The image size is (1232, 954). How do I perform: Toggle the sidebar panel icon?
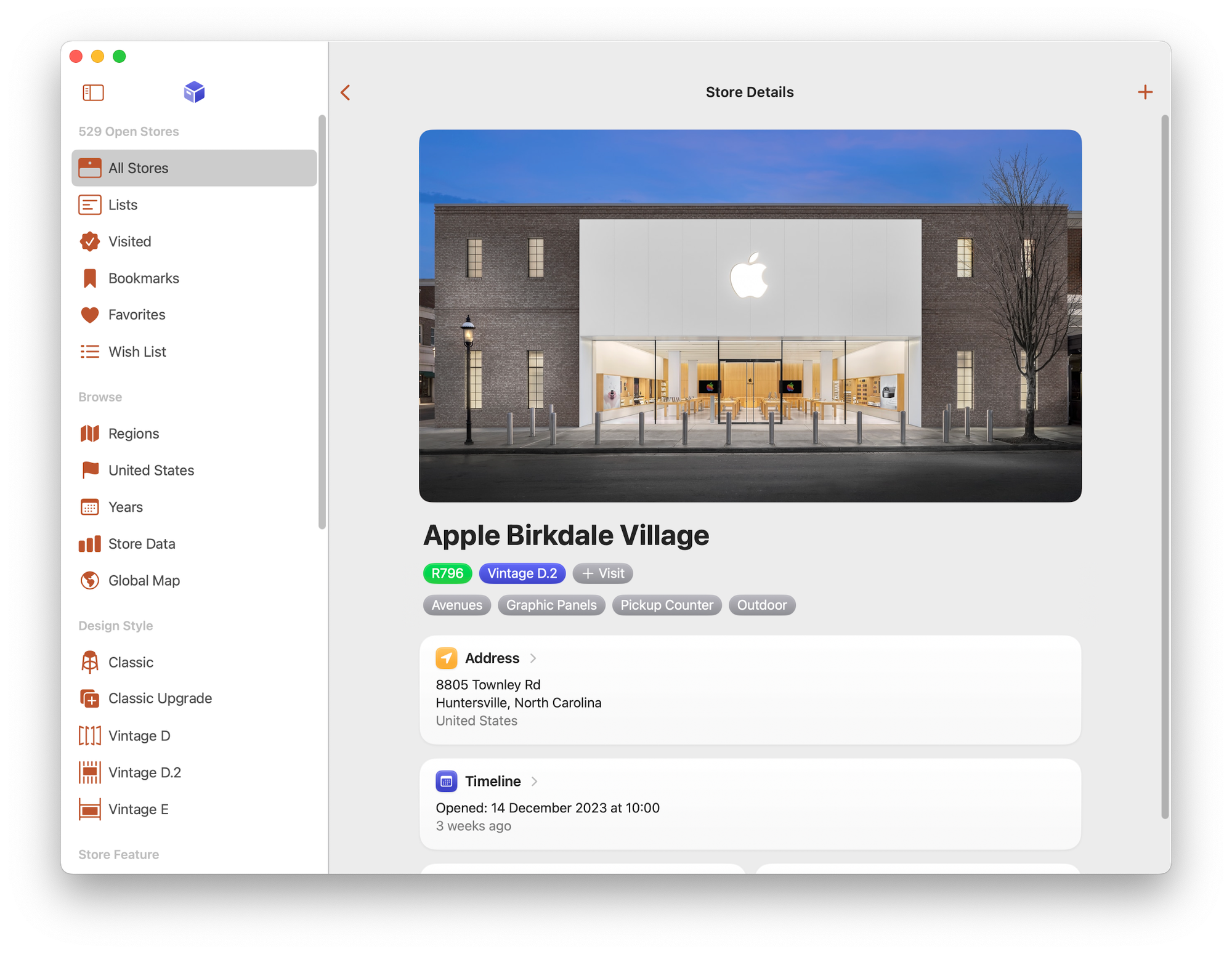[93, 92]
